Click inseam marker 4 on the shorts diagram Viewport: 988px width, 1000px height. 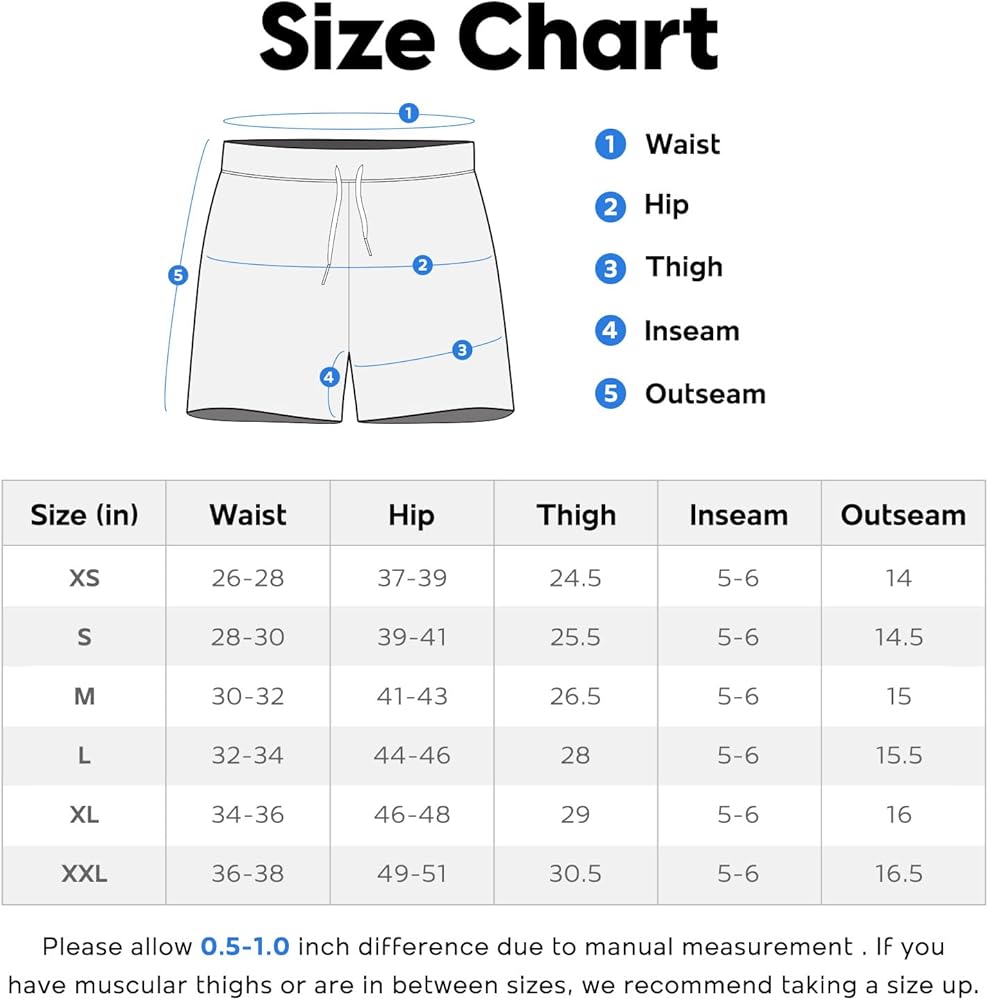tap(329, 377)
